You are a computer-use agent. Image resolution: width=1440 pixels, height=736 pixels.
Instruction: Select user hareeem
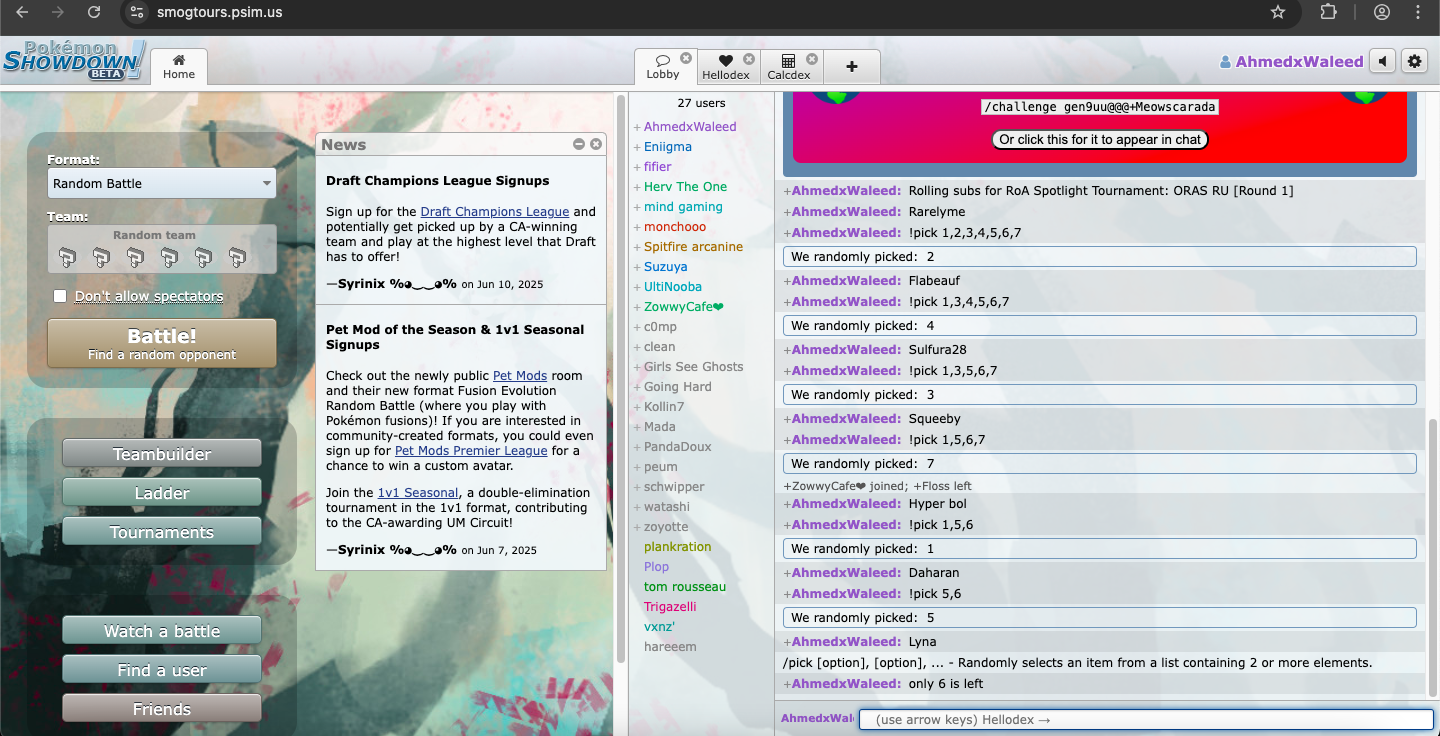670,647
